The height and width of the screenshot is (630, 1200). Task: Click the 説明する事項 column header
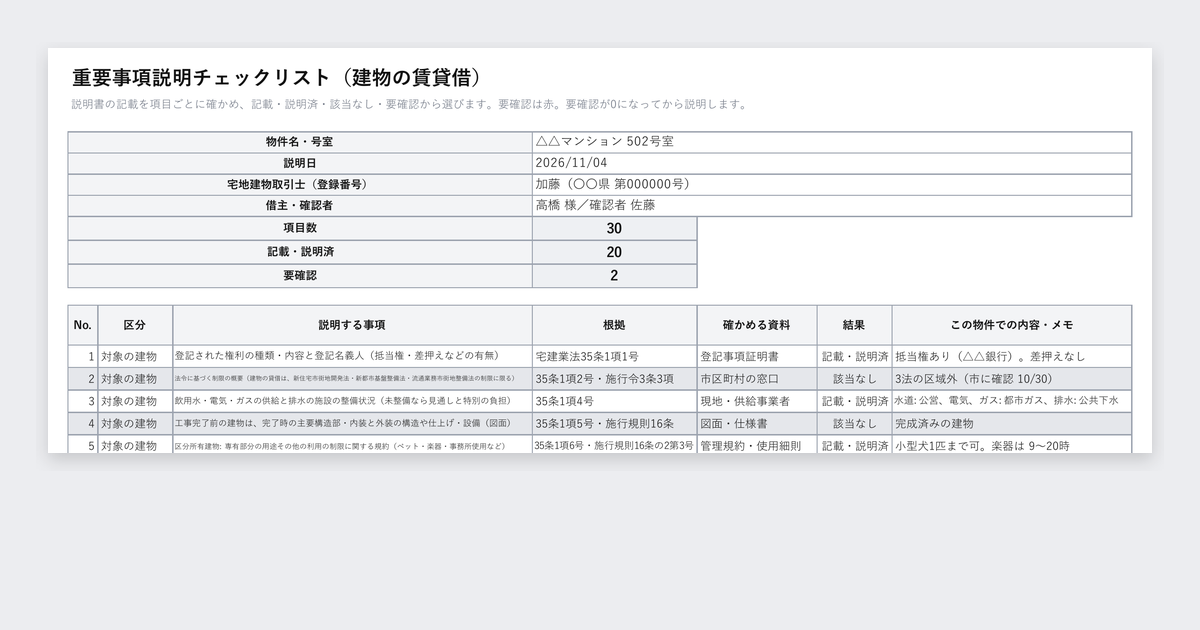(x=352, y=325)
